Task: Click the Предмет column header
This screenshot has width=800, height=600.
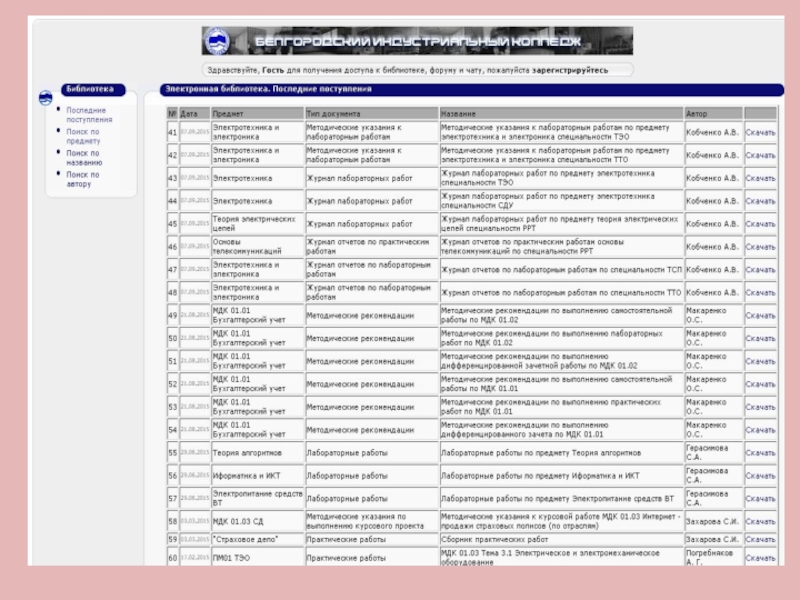Action: coord(257,114)
